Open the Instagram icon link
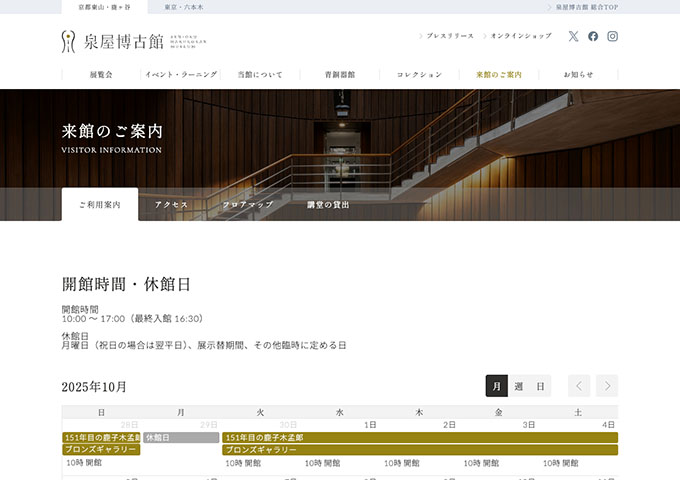Viewport: 680px width, 480px height. pyautogui.click(x=613, y=36)
